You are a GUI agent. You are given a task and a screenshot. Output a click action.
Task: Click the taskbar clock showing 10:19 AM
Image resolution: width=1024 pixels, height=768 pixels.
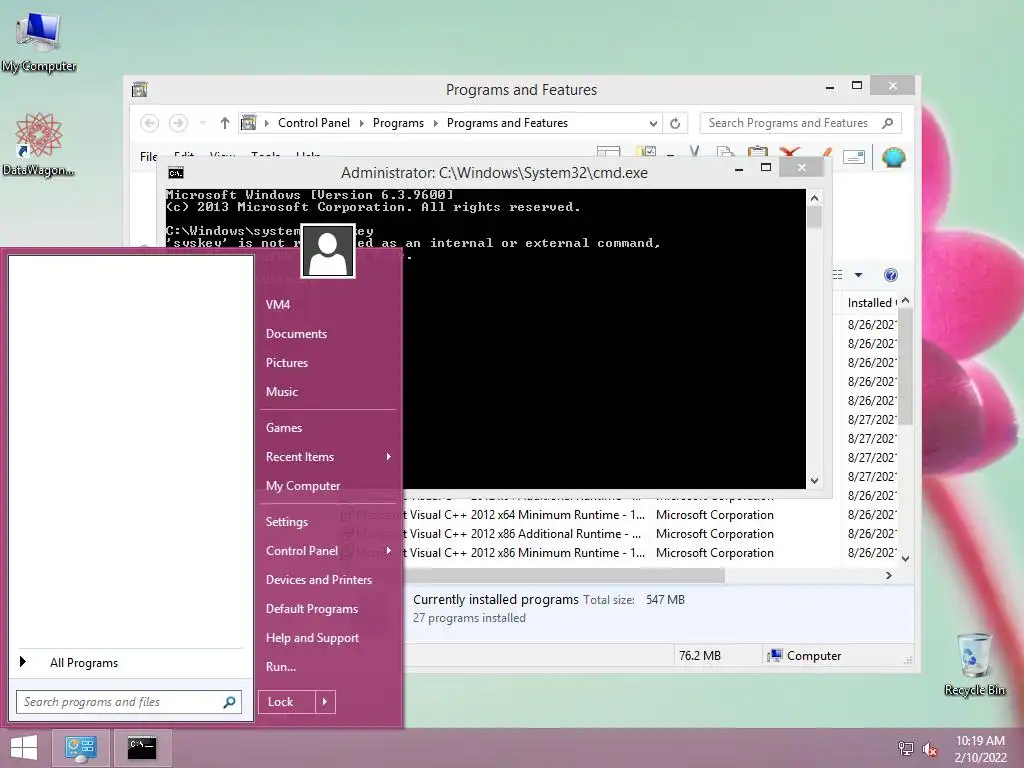point(980,749)
